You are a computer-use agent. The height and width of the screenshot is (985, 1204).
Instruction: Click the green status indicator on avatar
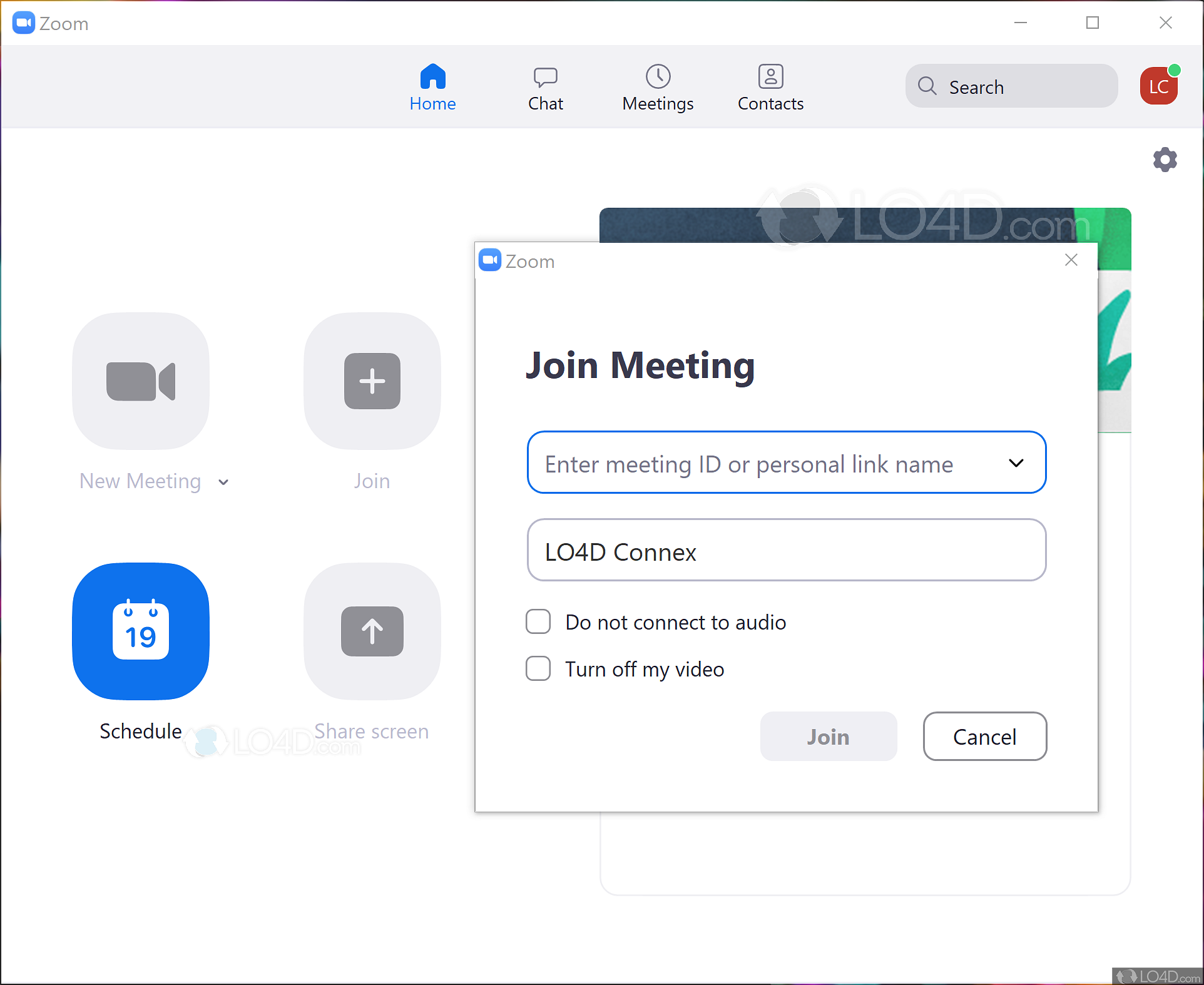pos(1176,71)
